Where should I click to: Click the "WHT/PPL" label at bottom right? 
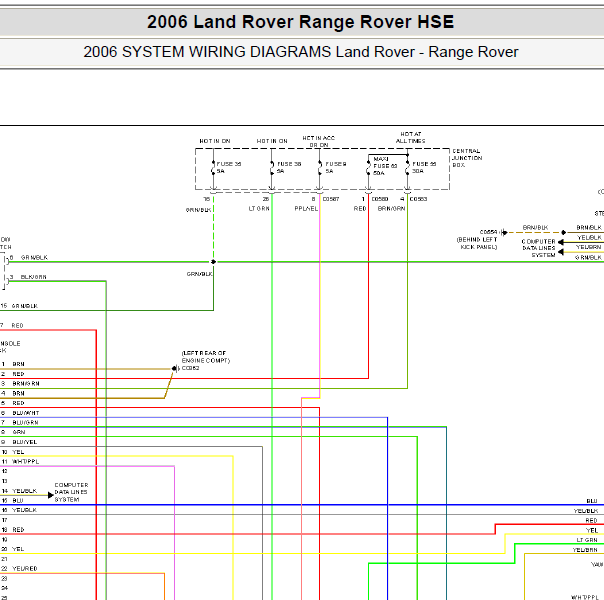(584, 597)
